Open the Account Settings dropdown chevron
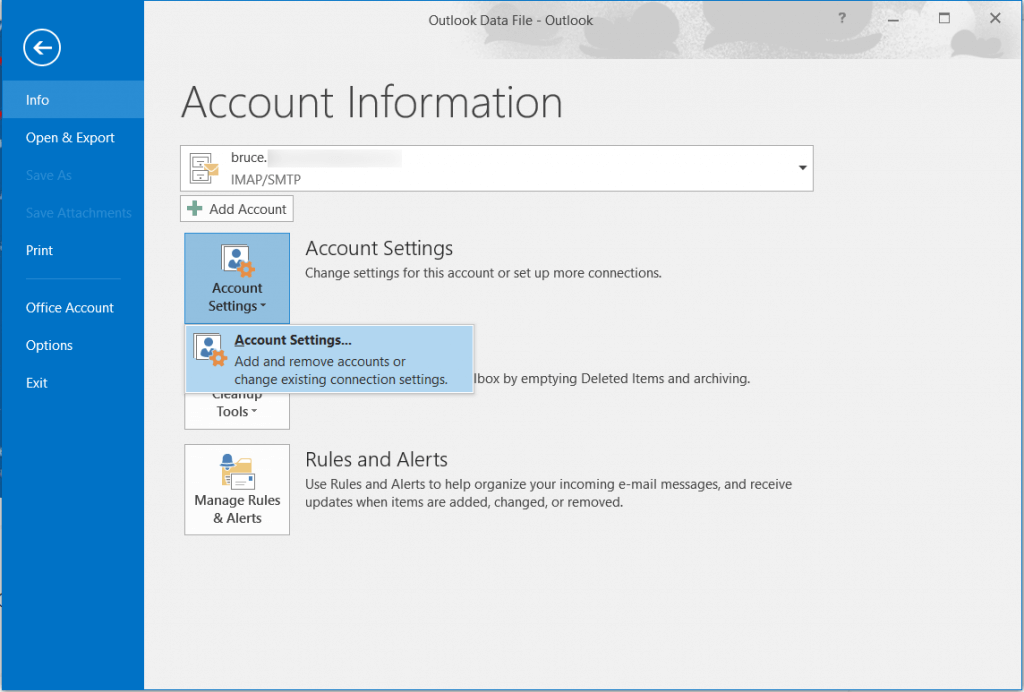Image resolution: width=1024 pixels, height=692 pixels. (262, 306)
